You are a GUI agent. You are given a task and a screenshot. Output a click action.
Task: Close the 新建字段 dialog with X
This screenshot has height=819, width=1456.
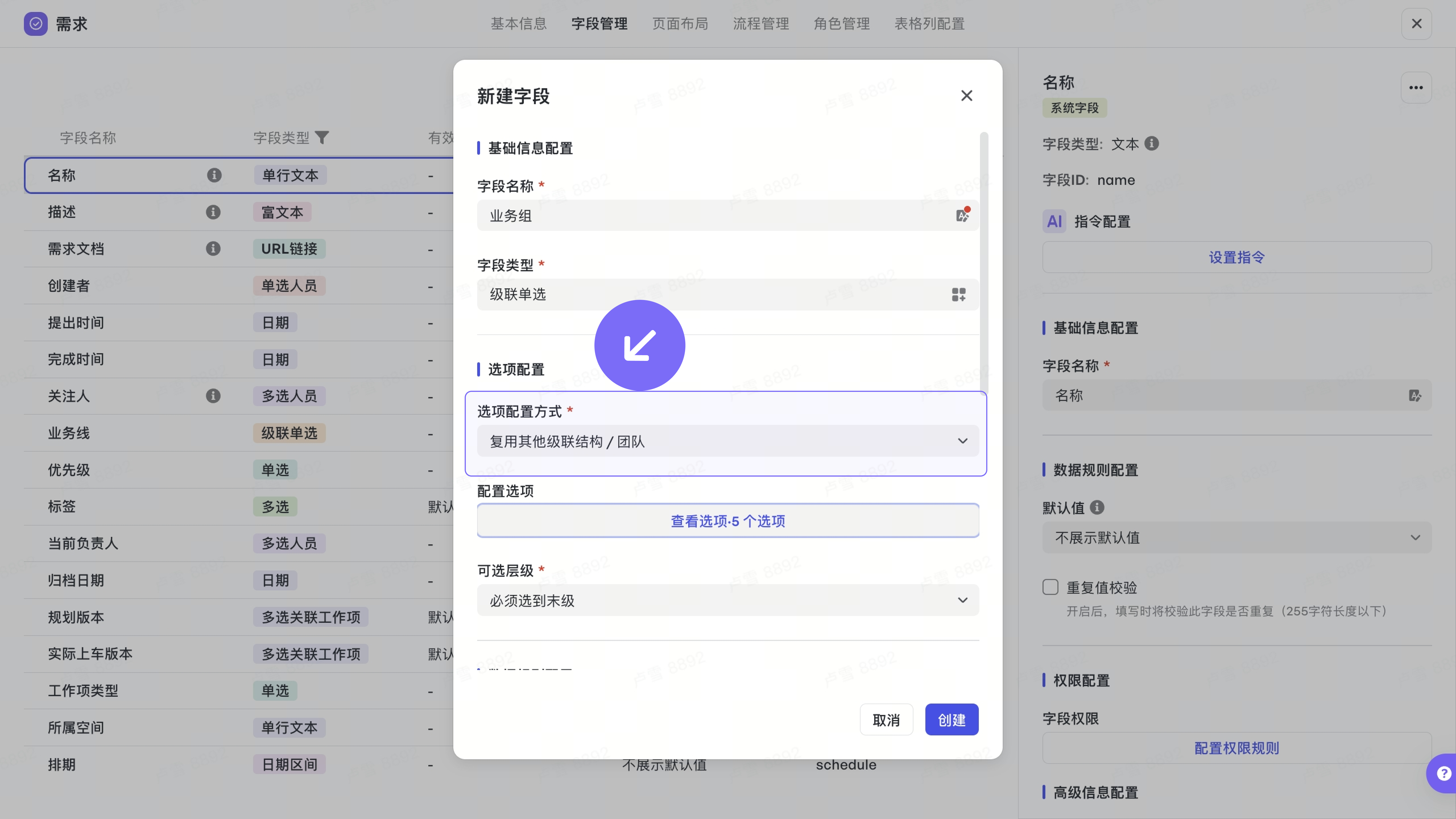tap(967, 96)
